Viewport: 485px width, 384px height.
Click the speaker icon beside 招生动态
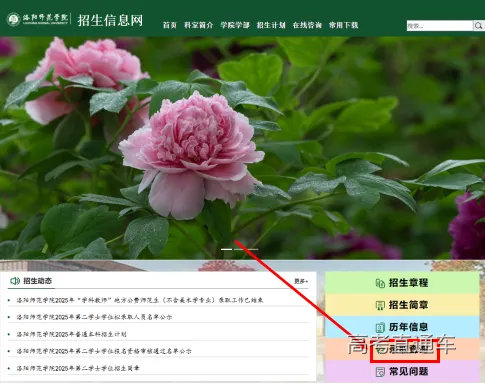click(15, 281)
